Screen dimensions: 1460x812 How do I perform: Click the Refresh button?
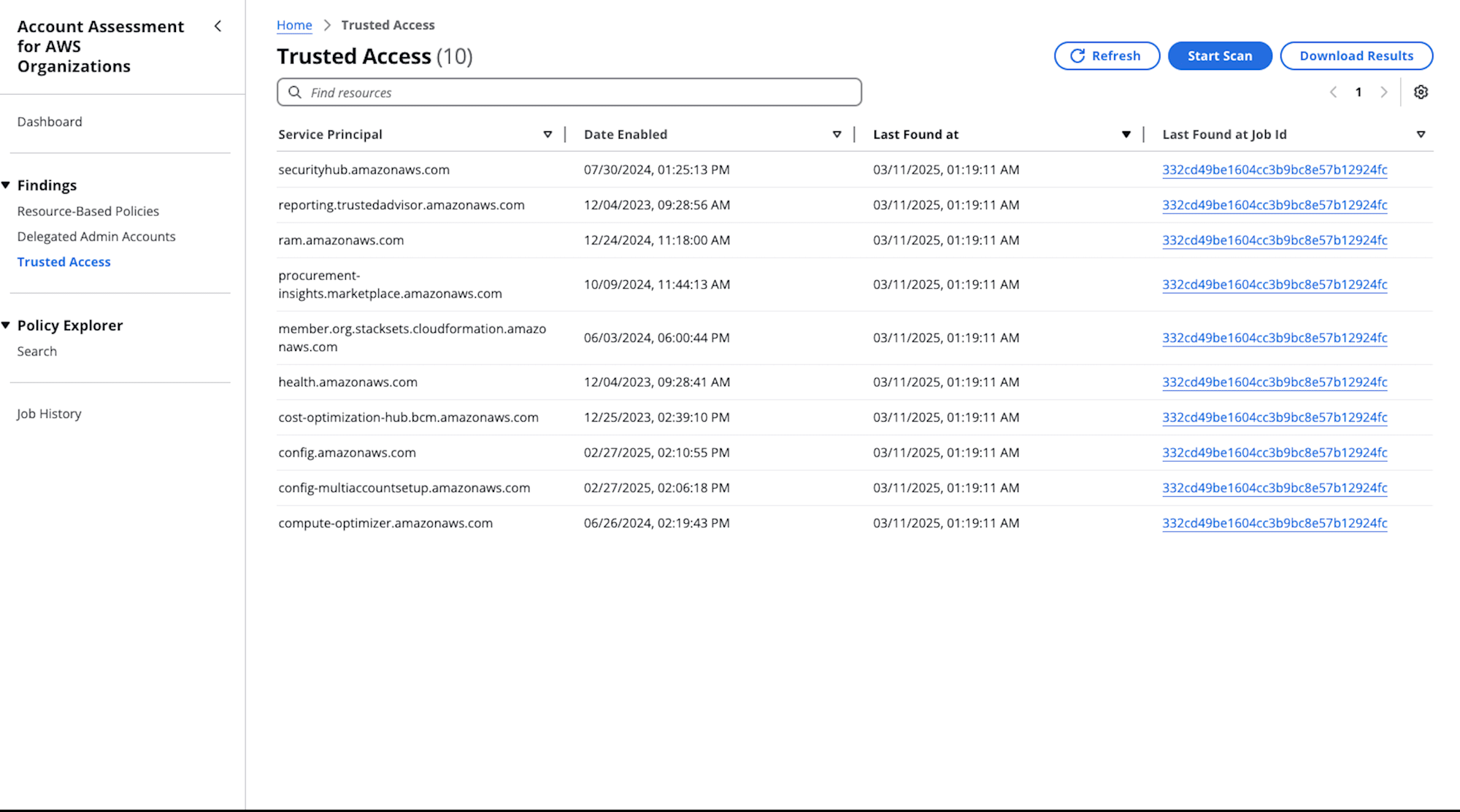click(x=1107, y=56)
